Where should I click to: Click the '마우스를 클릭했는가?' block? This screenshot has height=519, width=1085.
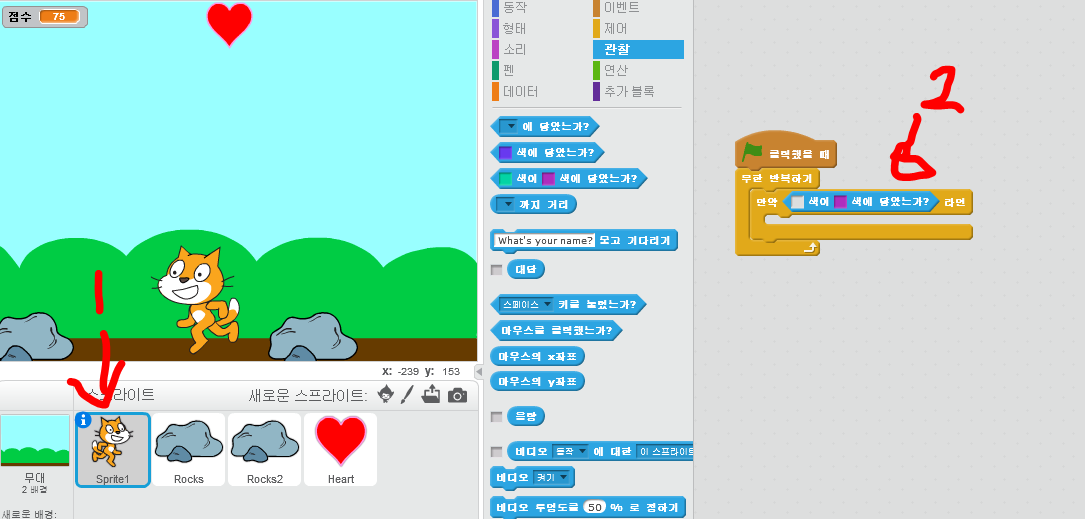[x=556, y=331]
